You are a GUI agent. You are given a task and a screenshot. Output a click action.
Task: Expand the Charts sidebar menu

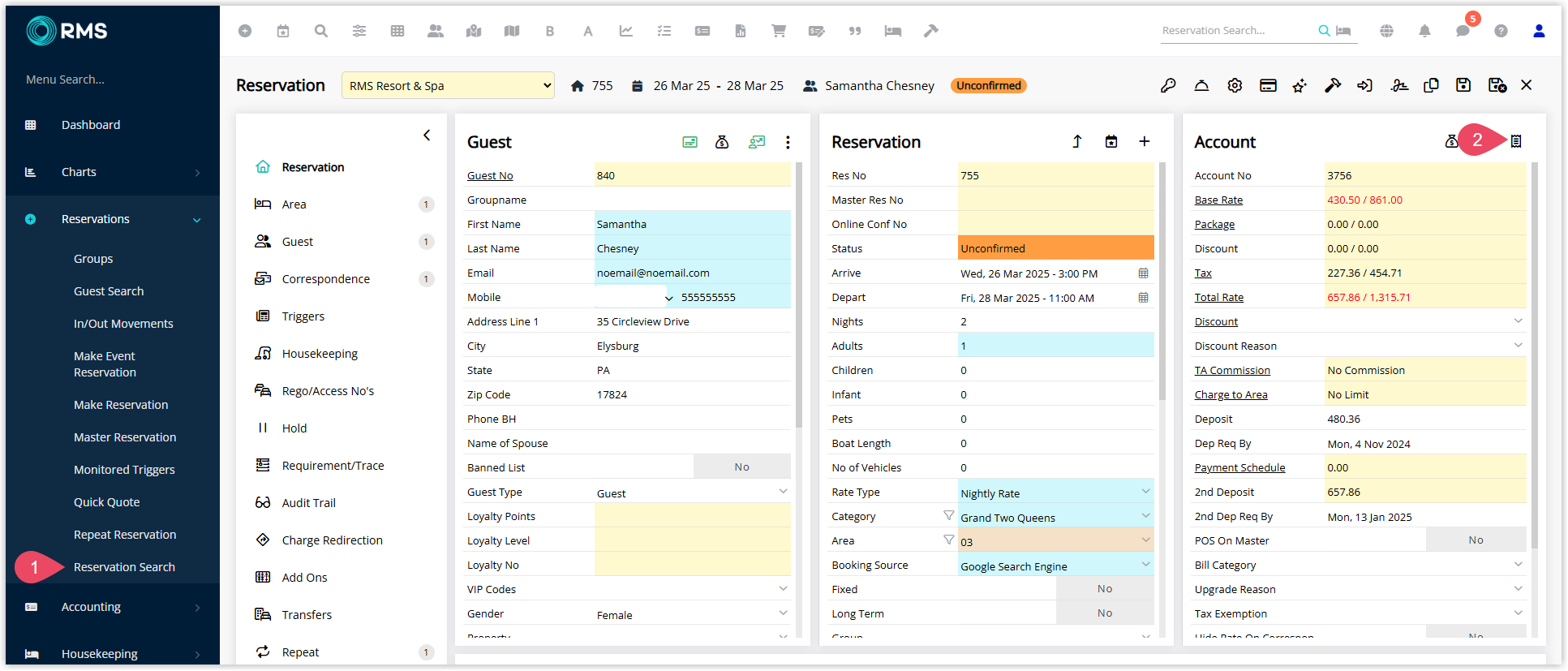point(196,173)
